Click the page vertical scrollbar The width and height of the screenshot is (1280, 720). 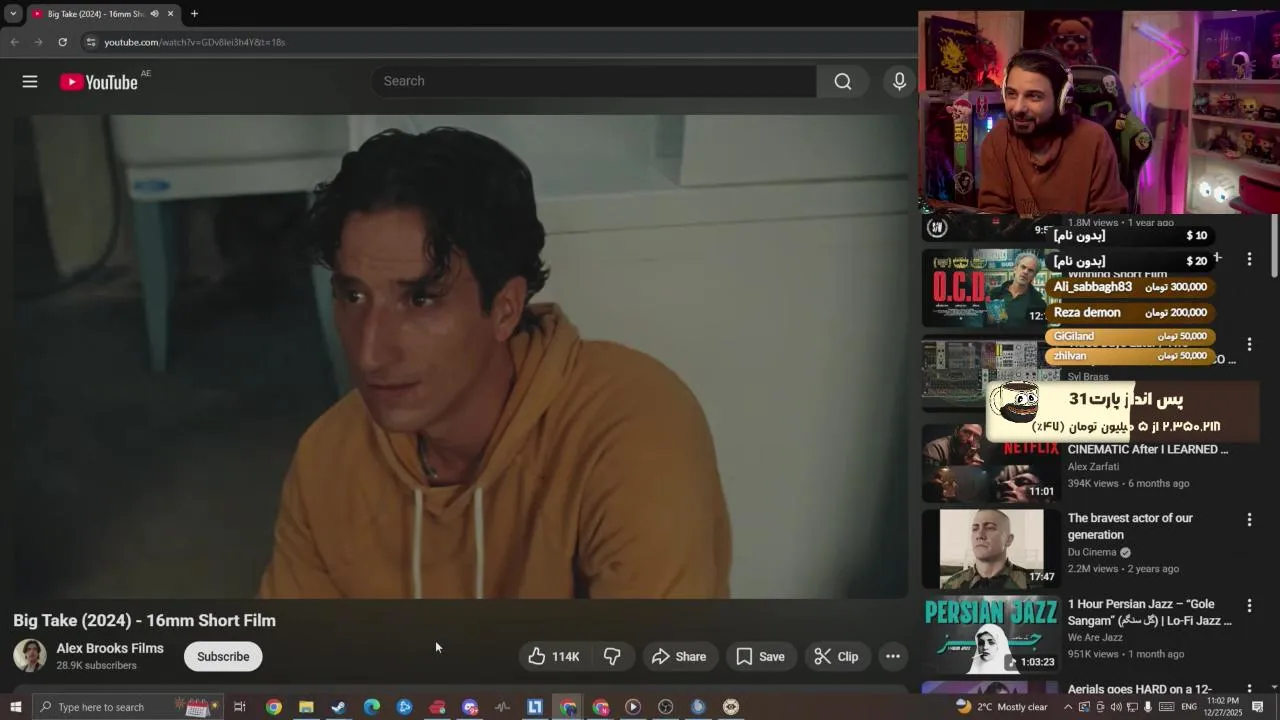point(1274,245)
